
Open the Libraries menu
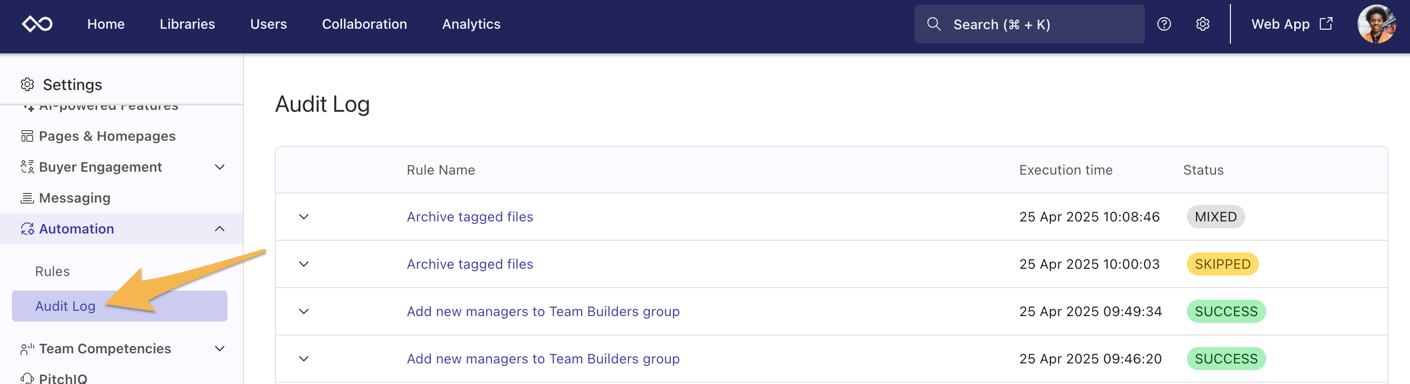pyautogui.click(x=187, y=24)
